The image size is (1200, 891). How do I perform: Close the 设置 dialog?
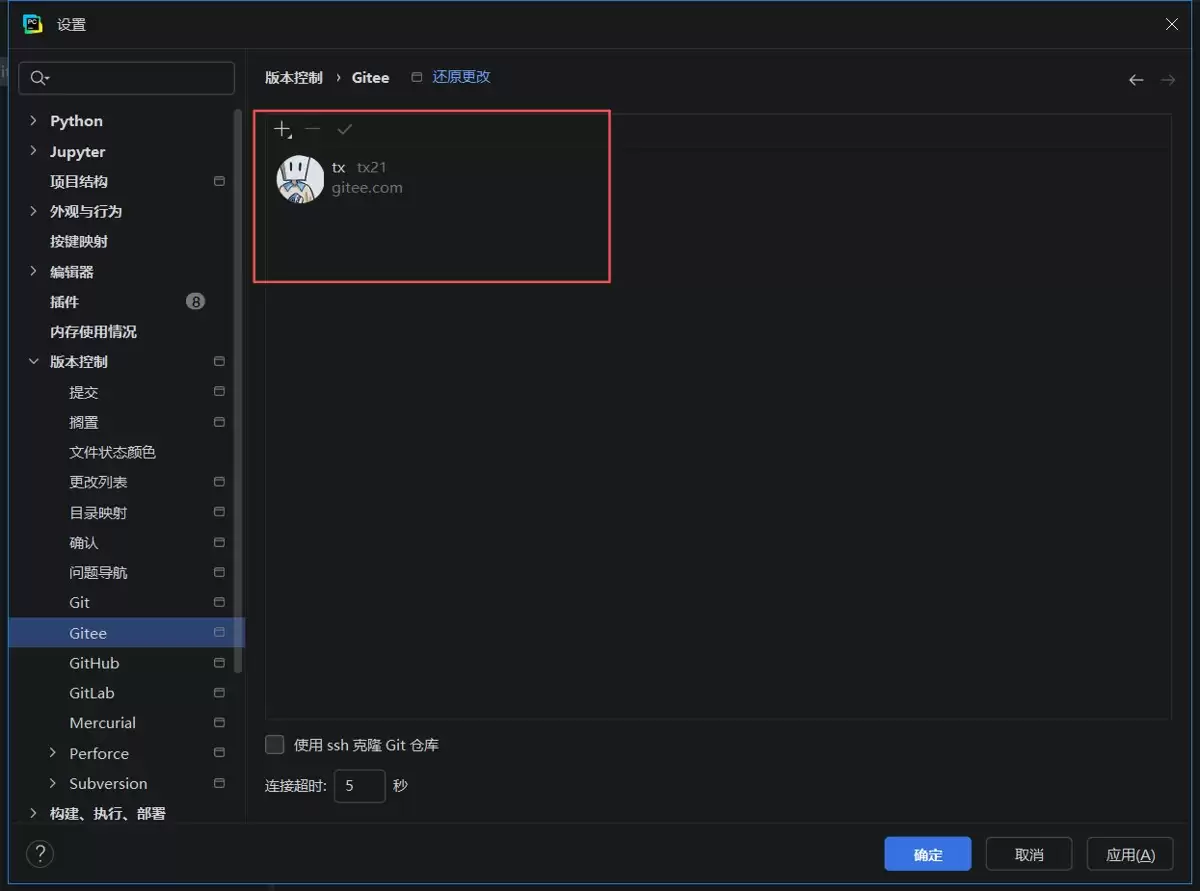(x=1172, y=24)
